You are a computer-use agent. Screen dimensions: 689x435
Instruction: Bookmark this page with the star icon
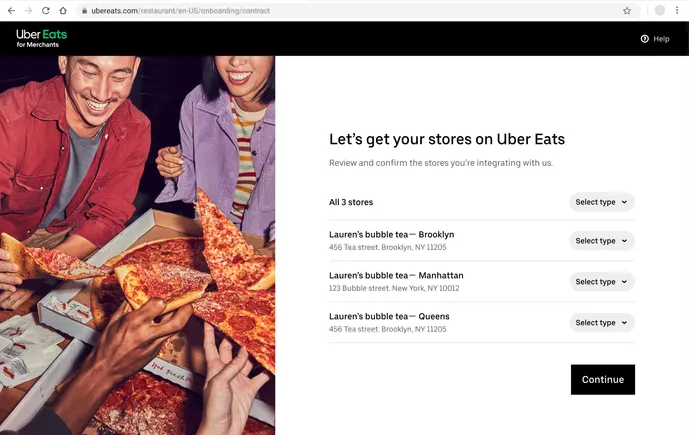(x=627, y=10)
